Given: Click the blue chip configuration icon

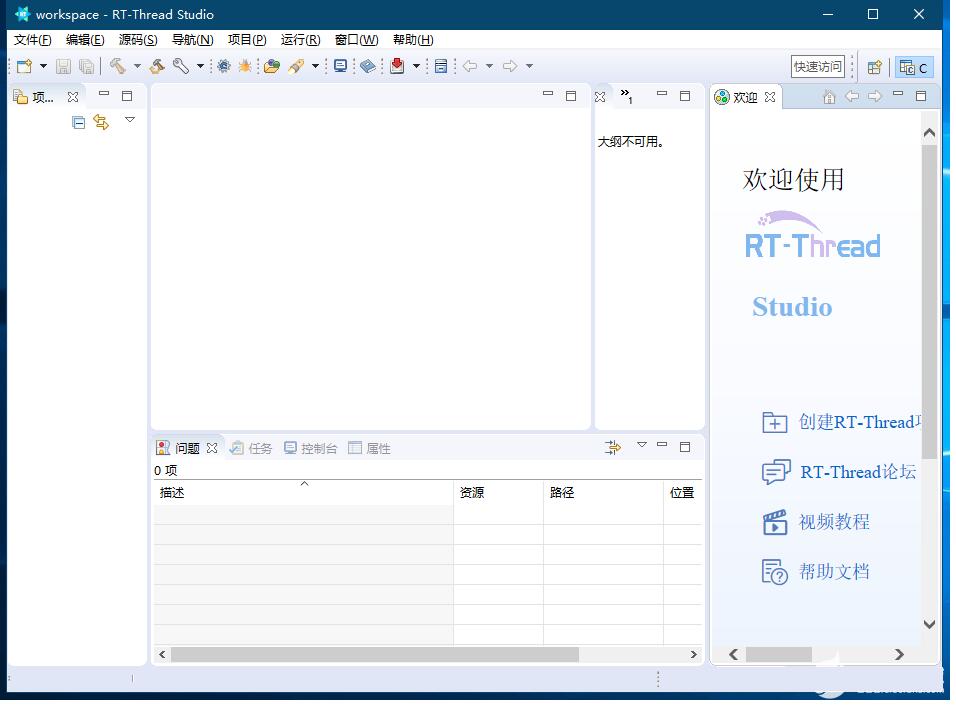Looking at the screenshot, I should pyautogui.click(x=224, y=66).
